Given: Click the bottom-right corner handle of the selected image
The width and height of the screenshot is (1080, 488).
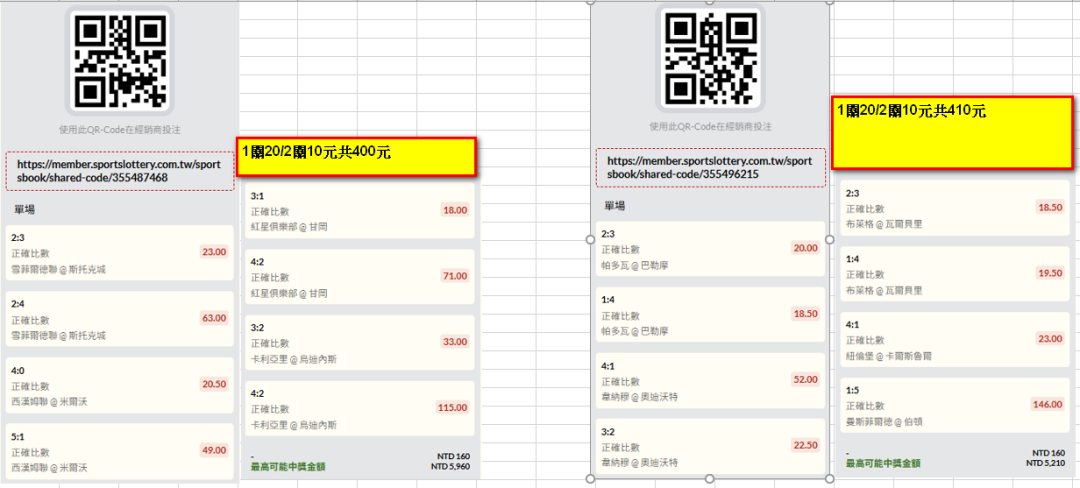Looking at the screenshot, I should point(829,478).
